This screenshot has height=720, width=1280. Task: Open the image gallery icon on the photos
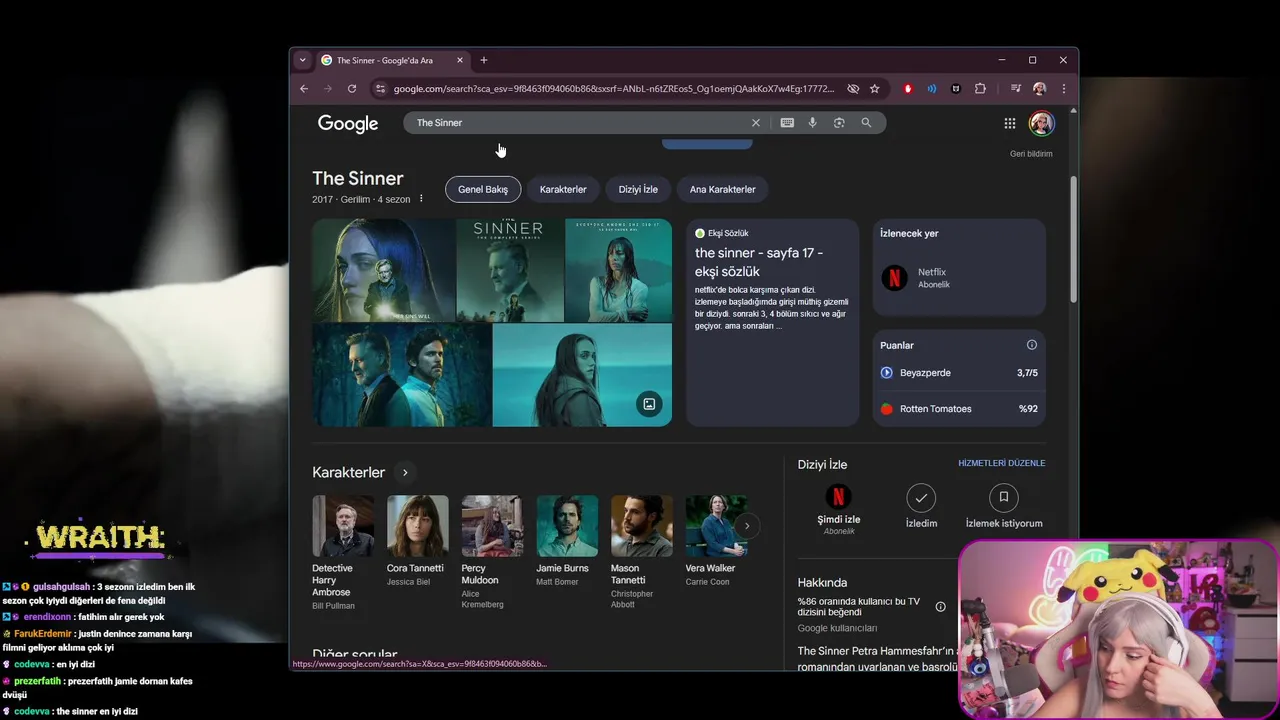click(x=649, y=404)
